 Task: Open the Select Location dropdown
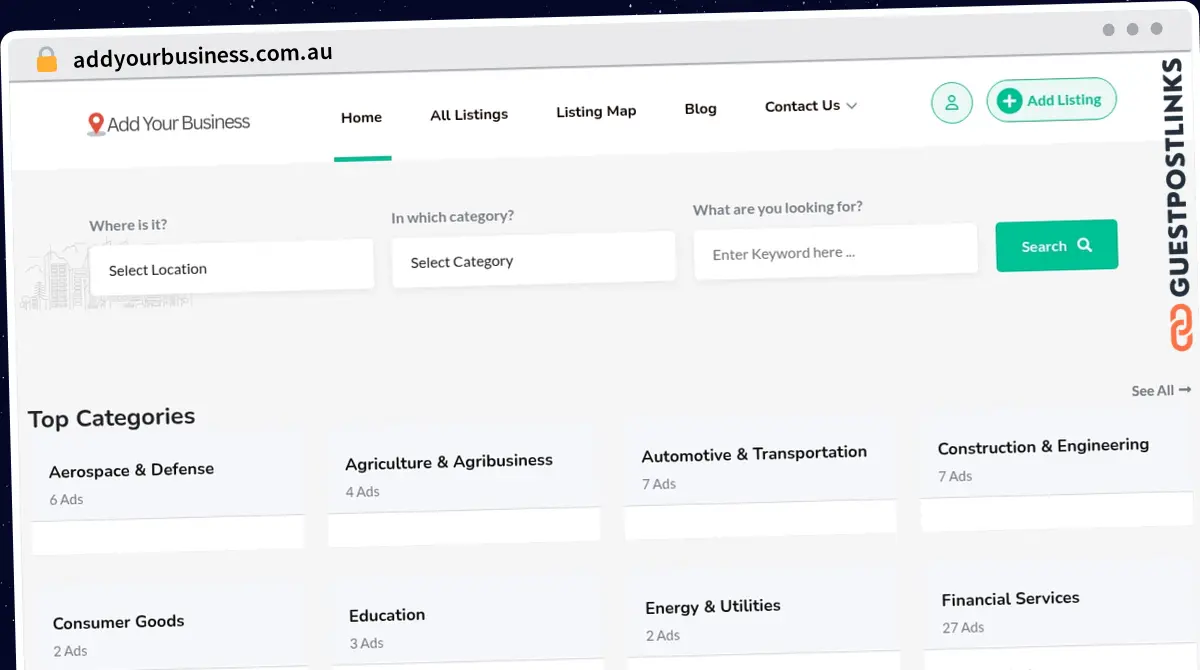[232, 268]
